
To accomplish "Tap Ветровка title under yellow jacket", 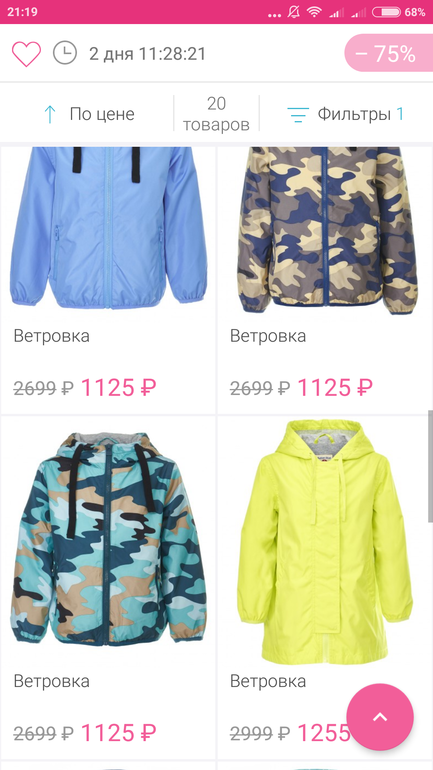I will [x=268, y=681].
